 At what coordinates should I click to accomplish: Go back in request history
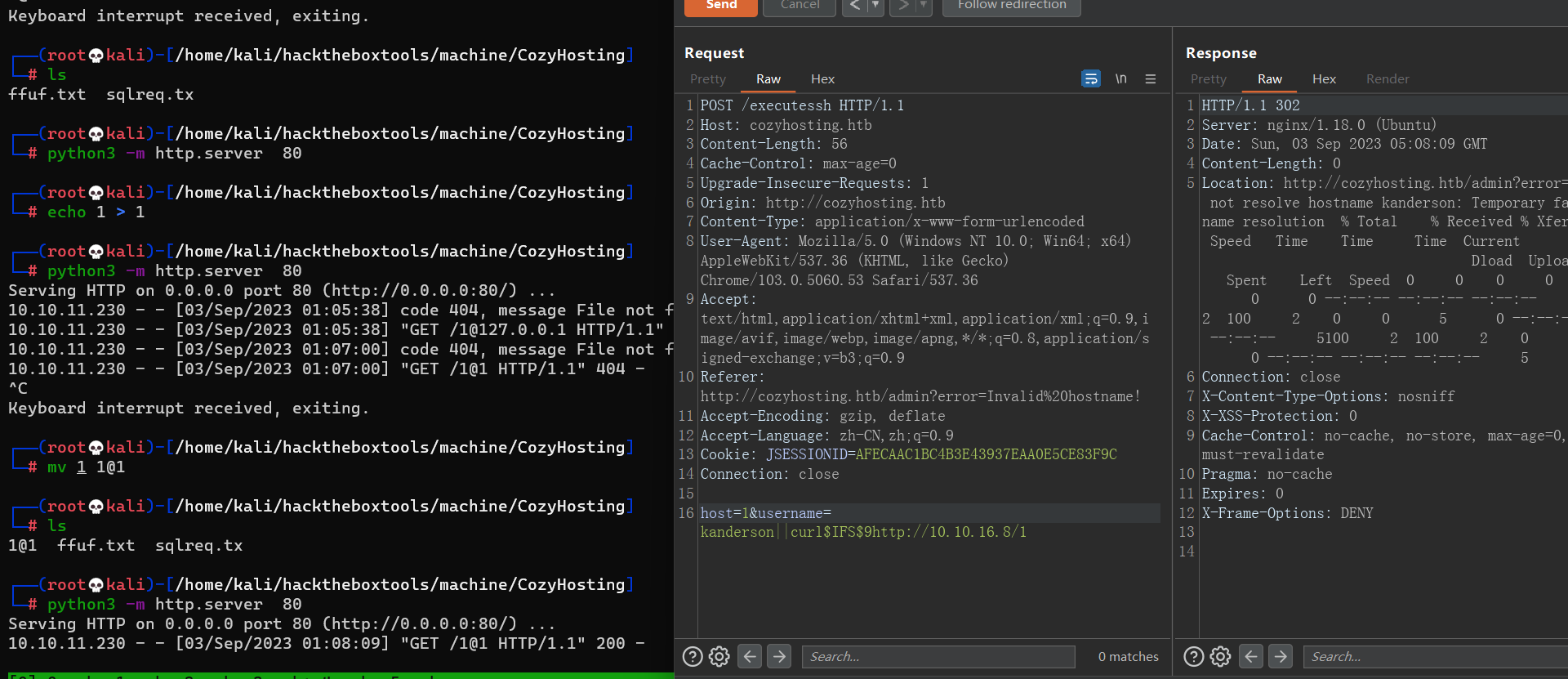coord(854,7)
